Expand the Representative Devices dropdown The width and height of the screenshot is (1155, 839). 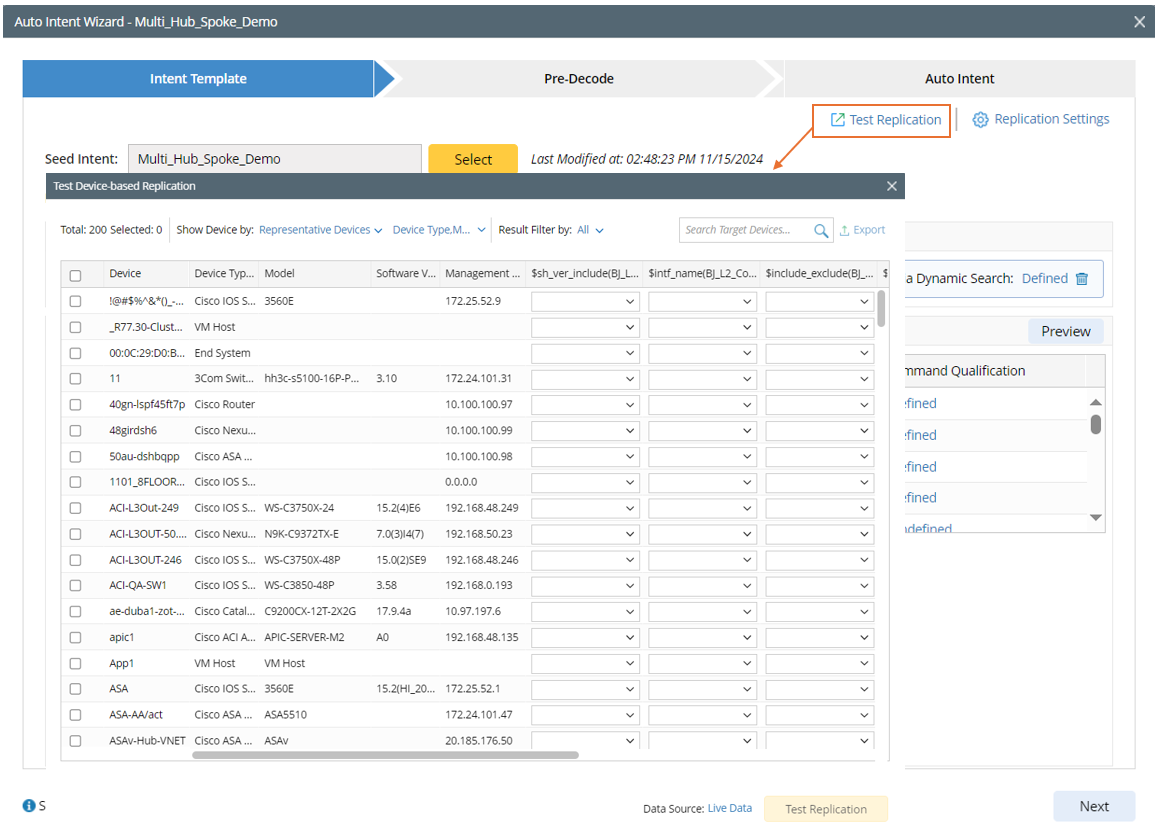tap(320, 230)
